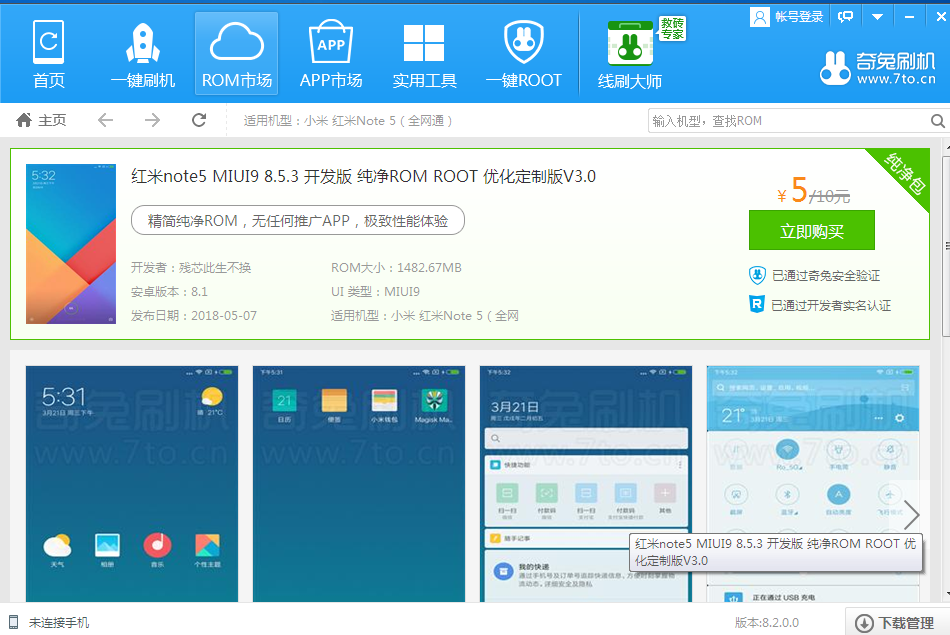Click the scrollbar down arrow

point(946,595)
